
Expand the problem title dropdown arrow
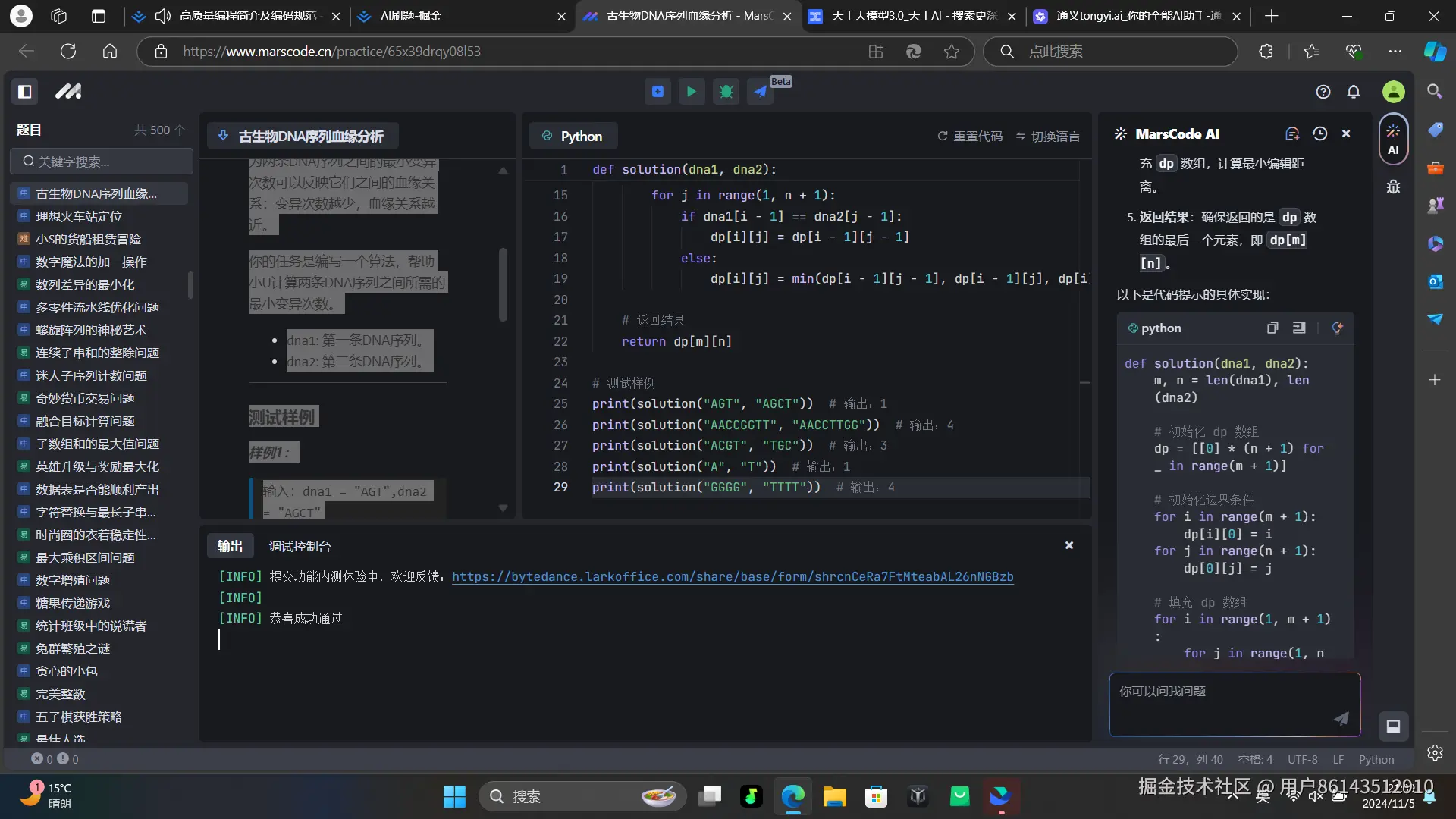[223, 136]
